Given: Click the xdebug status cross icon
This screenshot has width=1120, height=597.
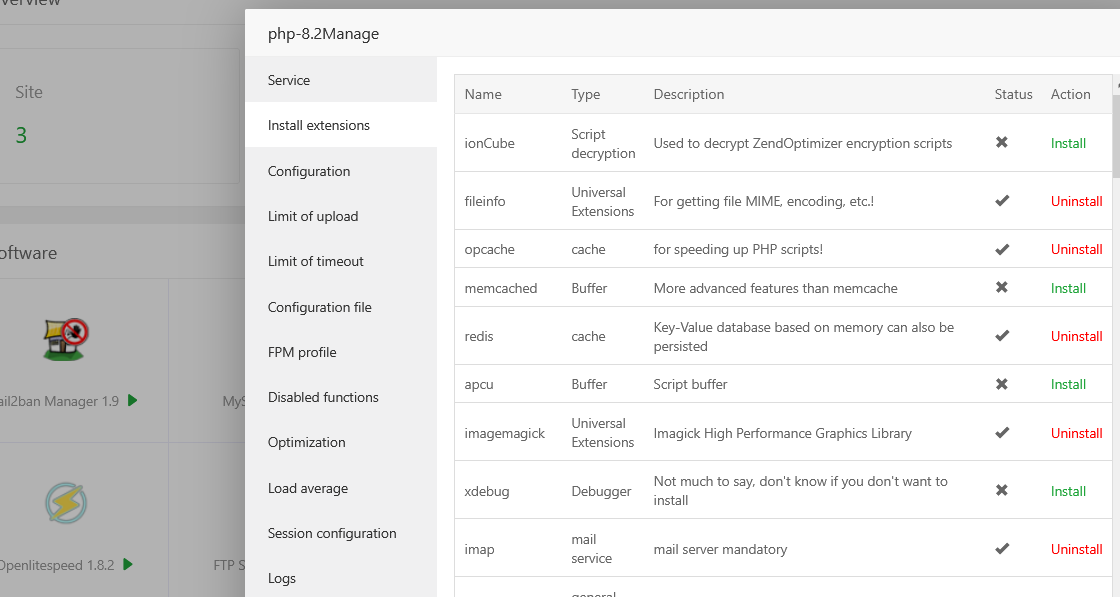Looking at the screenshot, I should 1002,491.
